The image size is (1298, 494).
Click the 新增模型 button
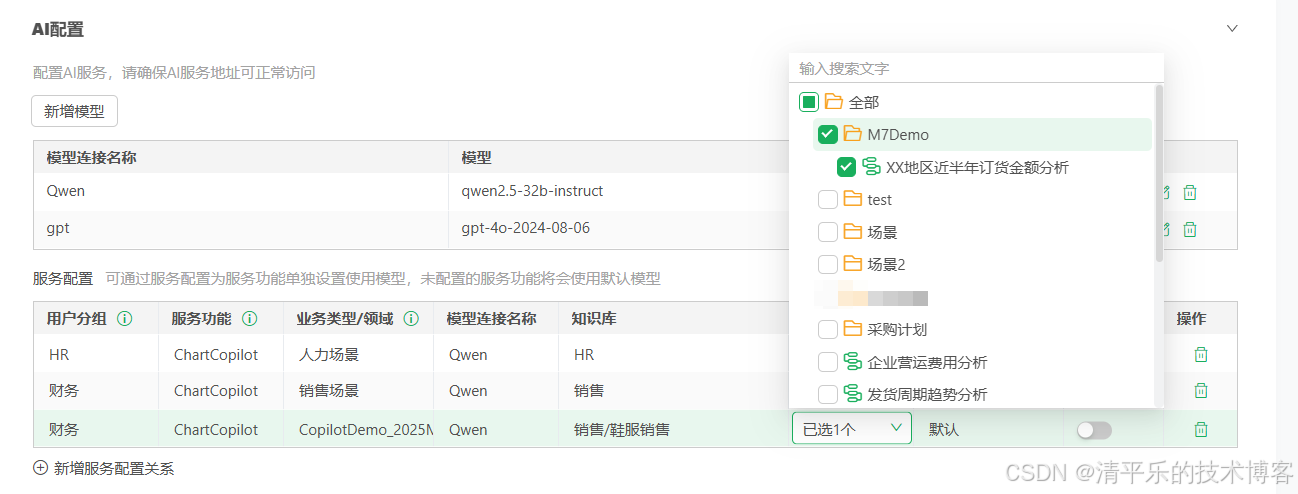pos(75,111)
